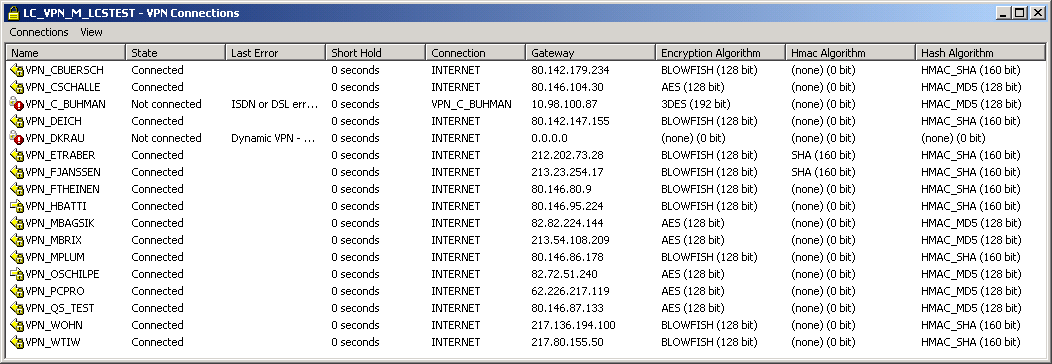Image resolution: width=1052 pixels, height=364 pixels.
Task: Select the VPN_OSCHILPE connection icon
Action: [17, 274]
